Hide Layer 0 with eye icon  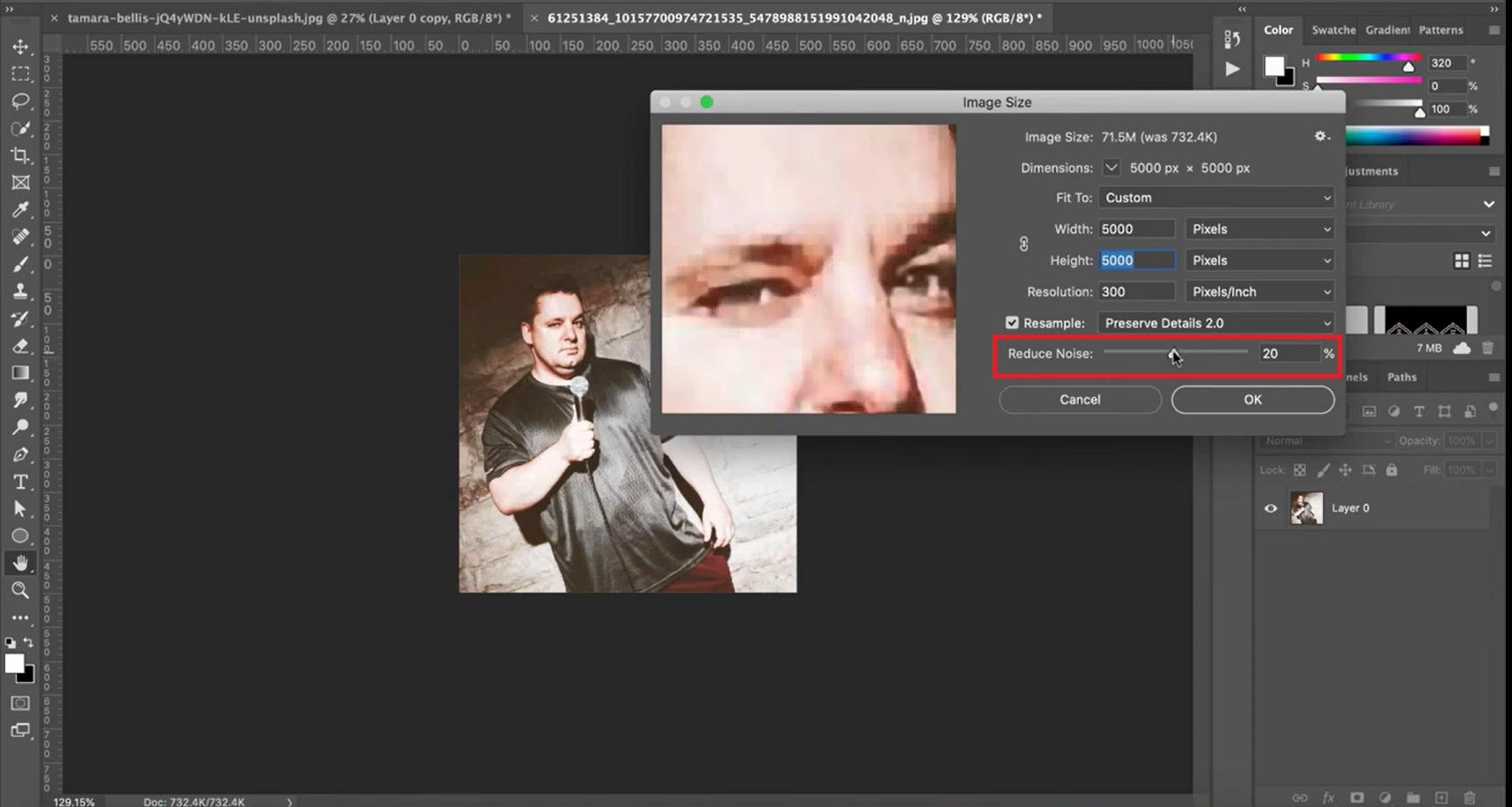tap(1271, 508)
